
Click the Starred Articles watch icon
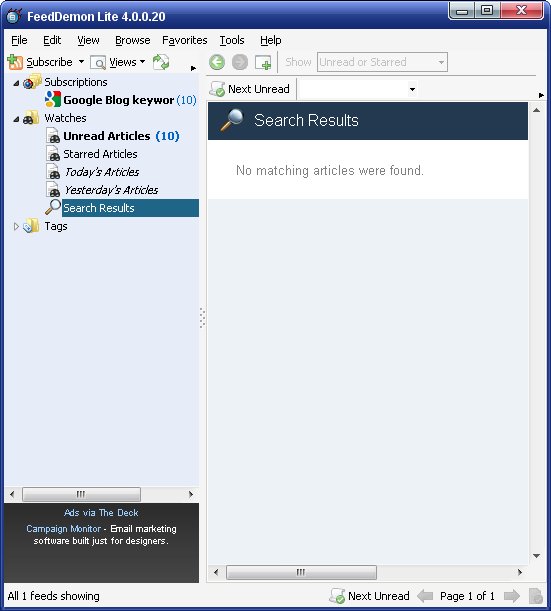pos(53,154)
